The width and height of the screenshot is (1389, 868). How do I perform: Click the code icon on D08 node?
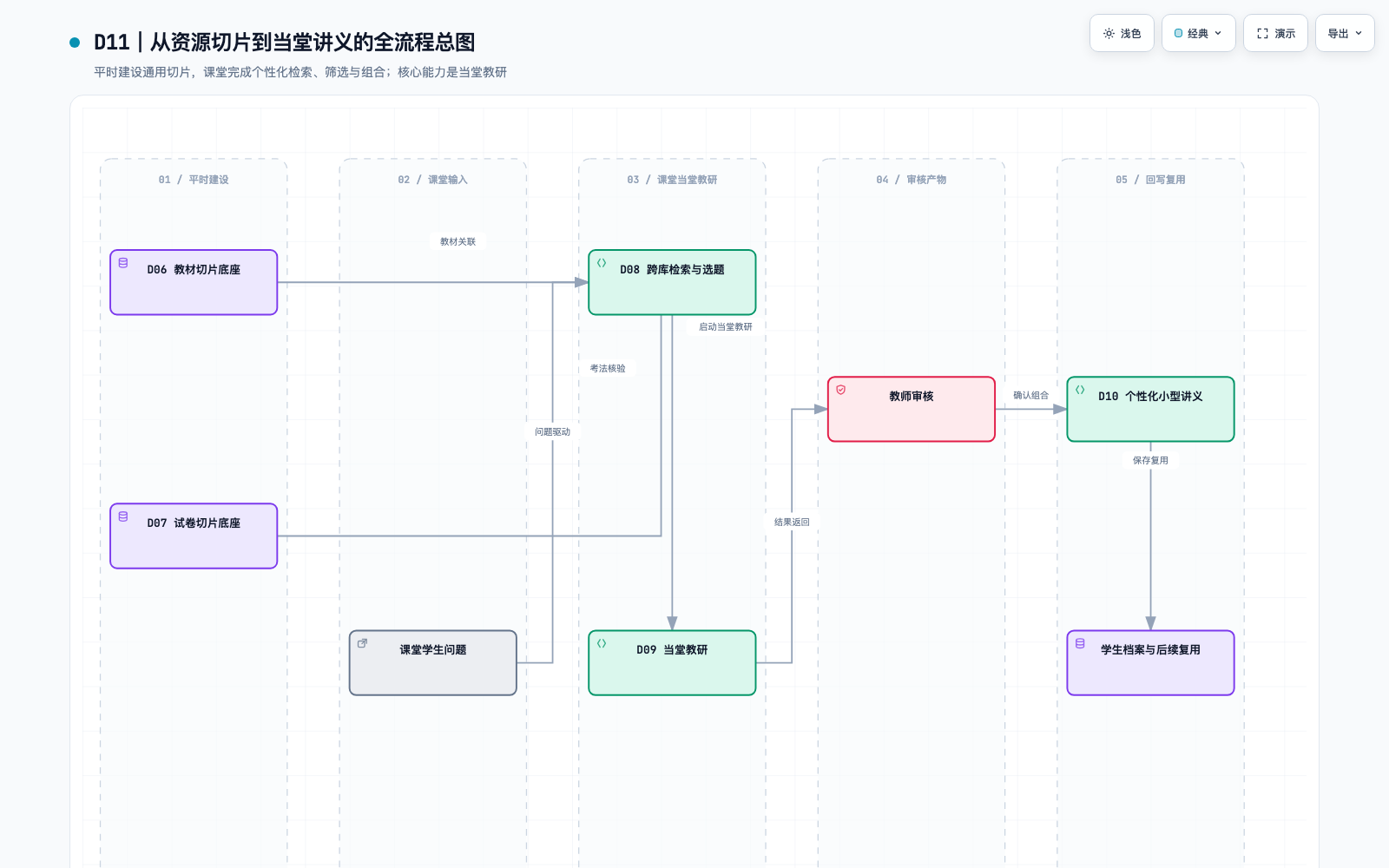pos(602,263)
